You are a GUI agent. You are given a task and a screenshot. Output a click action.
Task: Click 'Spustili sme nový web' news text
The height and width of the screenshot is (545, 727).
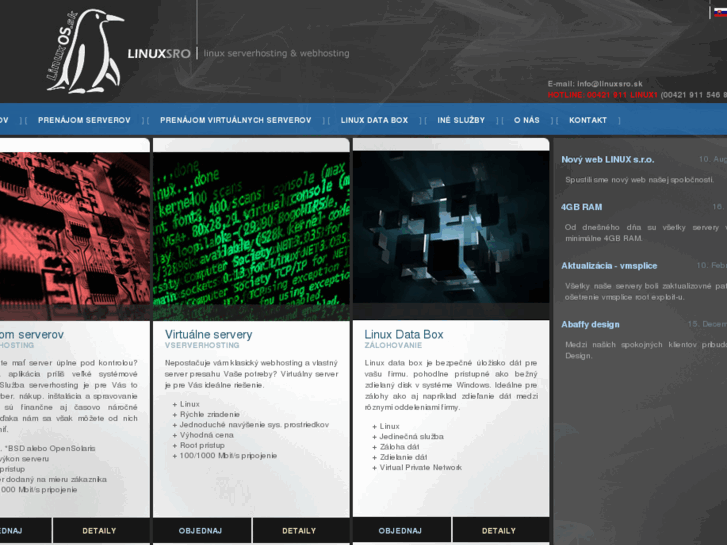(639, 180)
